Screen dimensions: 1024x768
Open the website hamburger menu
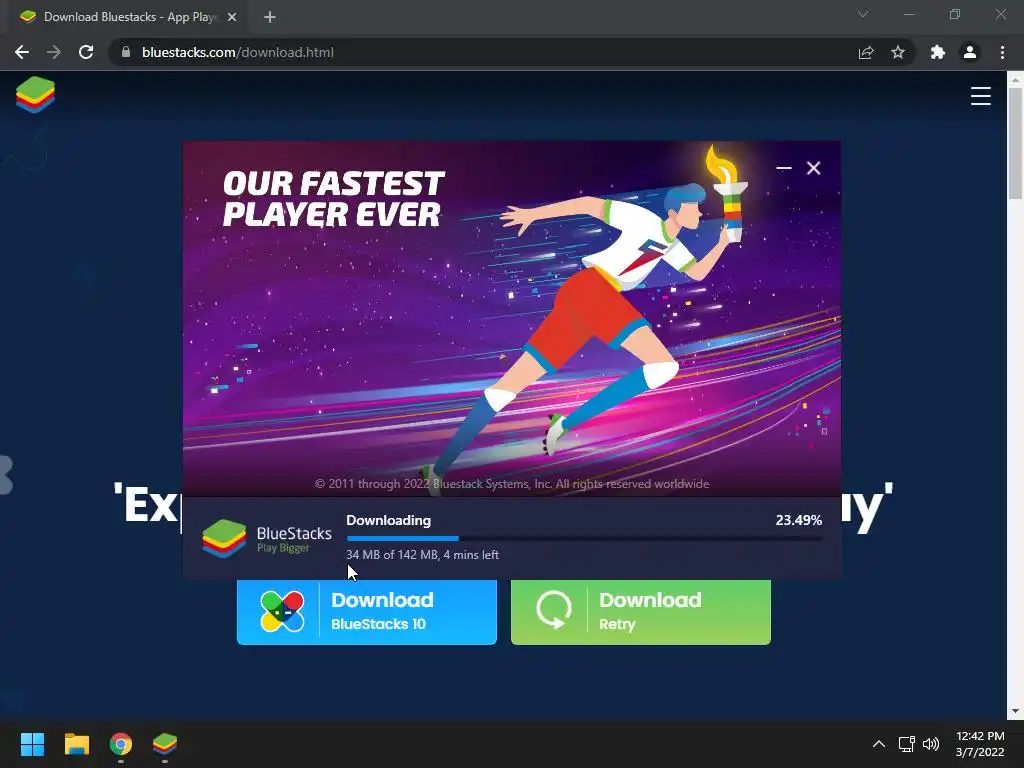click(x=980, y=96)
